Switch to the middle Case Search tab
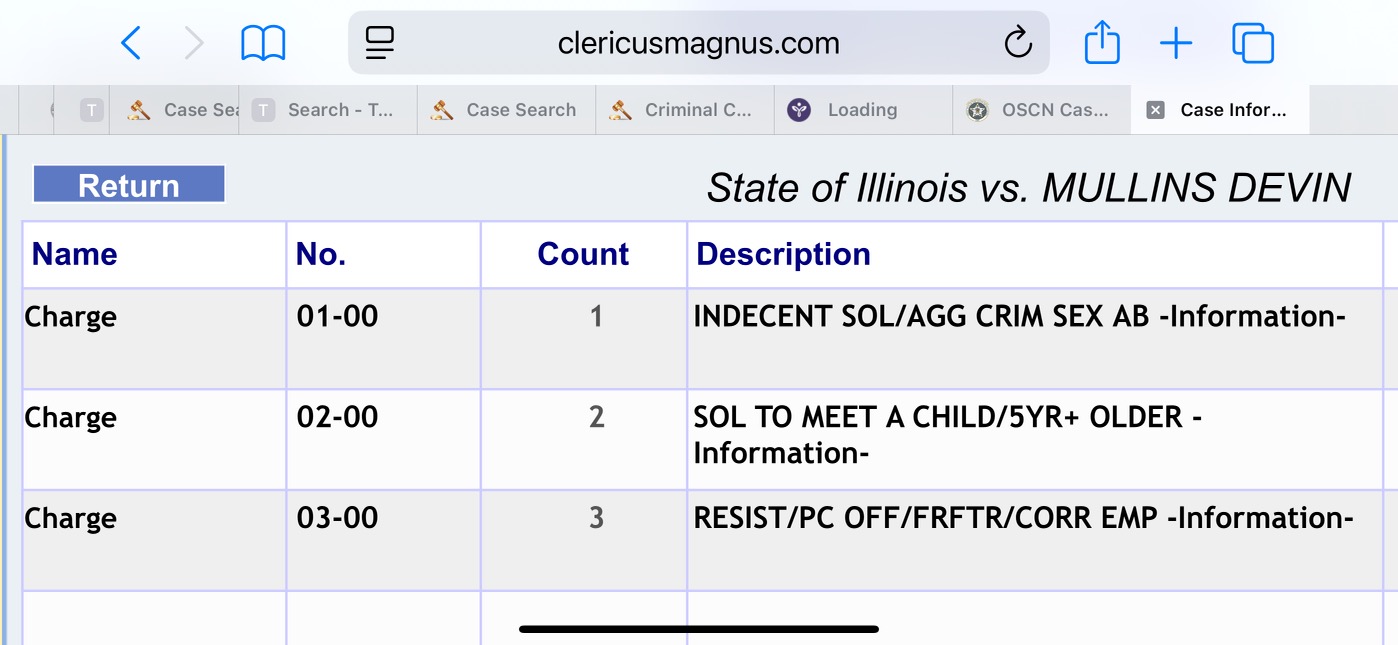Screen dimensions: 1398x645 point(507,110)
